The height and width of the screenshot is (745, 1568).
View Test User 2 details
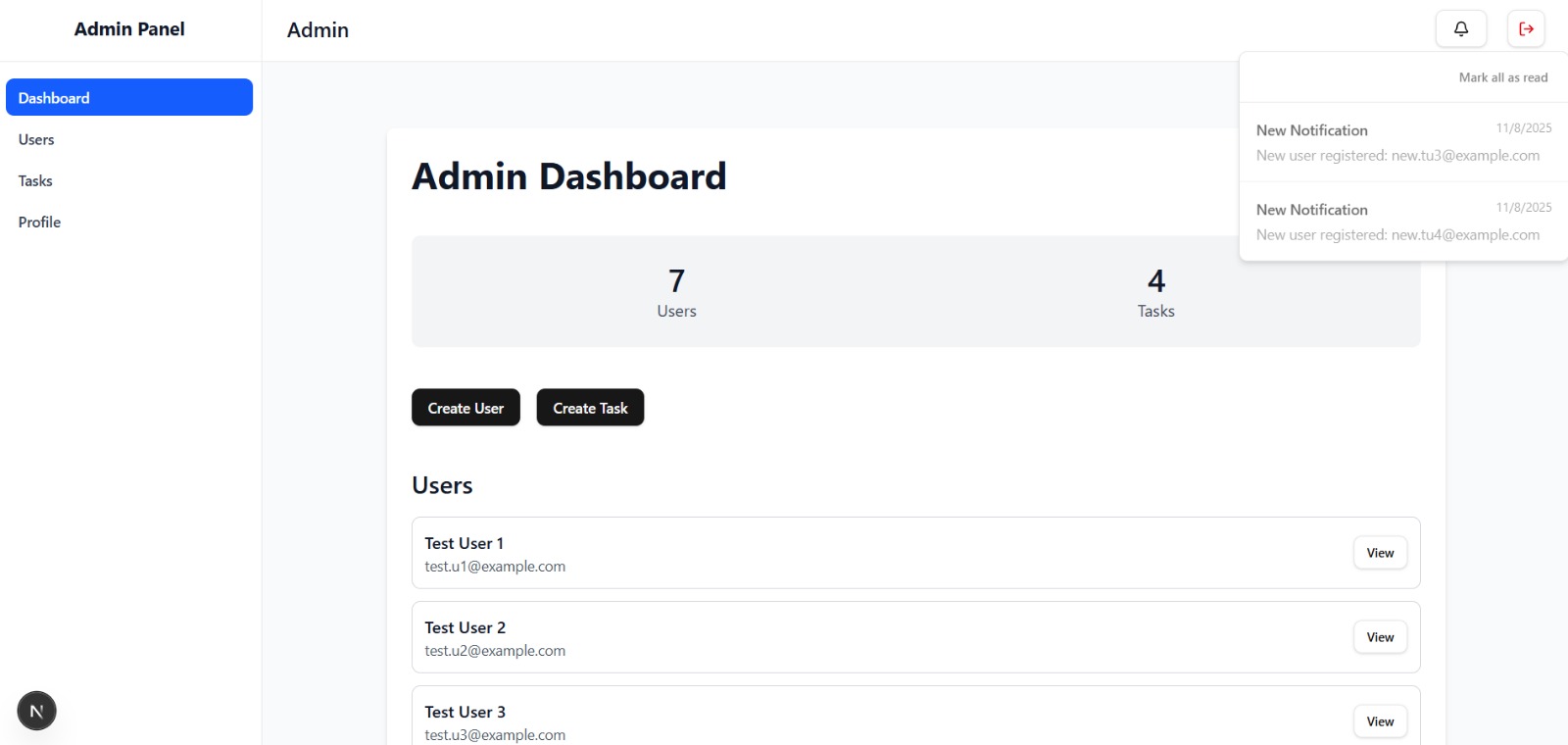point(1380,637)
